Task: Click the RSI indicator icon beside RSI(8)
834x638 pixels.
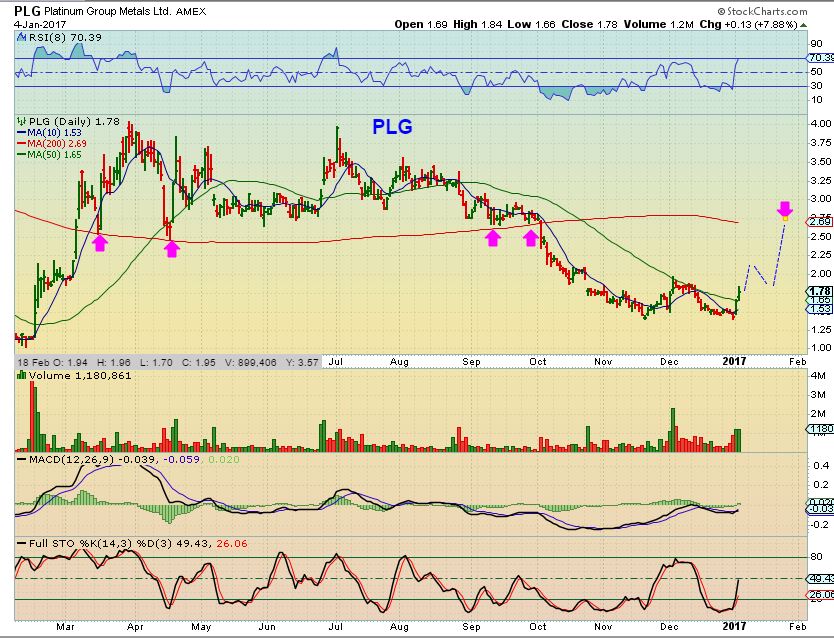Action: [x=21, y=37]
